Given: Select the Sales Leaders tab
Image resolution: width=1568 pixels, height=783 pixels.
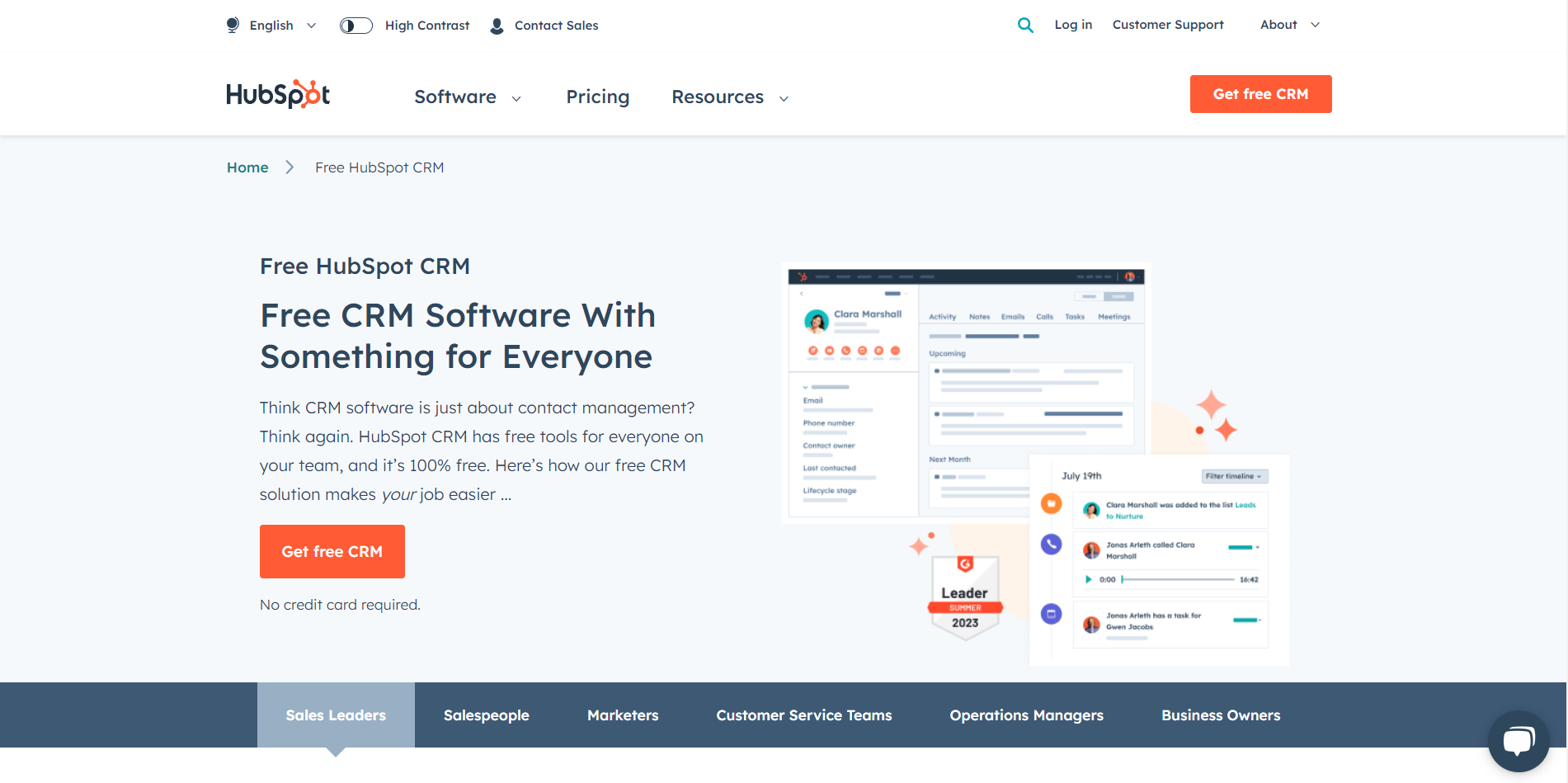Looking at the screenshot, I should tap(336, 715).
